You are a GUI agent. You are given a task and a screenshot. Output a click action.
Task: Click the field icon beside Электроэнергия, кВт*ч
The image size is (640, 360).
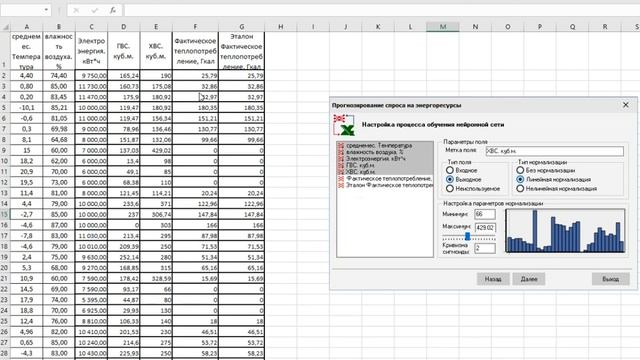[x=340, y=158]
